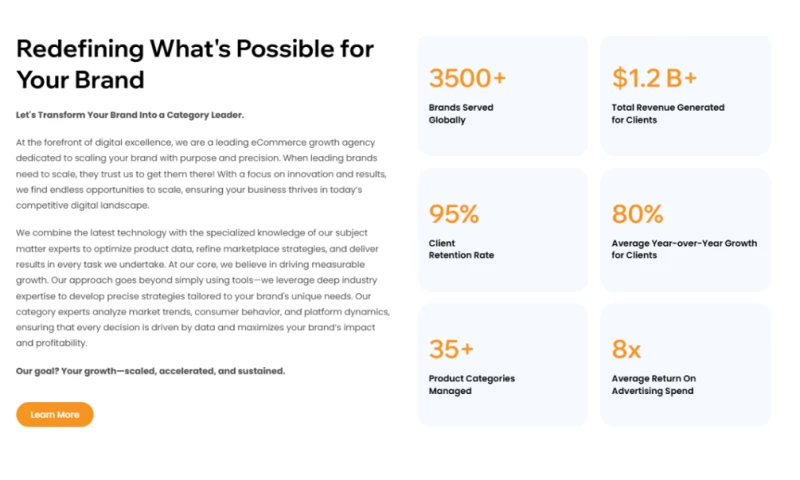Select the "Total Revenue Generated for Clients" label
Screen dimensions: 800x480
point(668,114)
